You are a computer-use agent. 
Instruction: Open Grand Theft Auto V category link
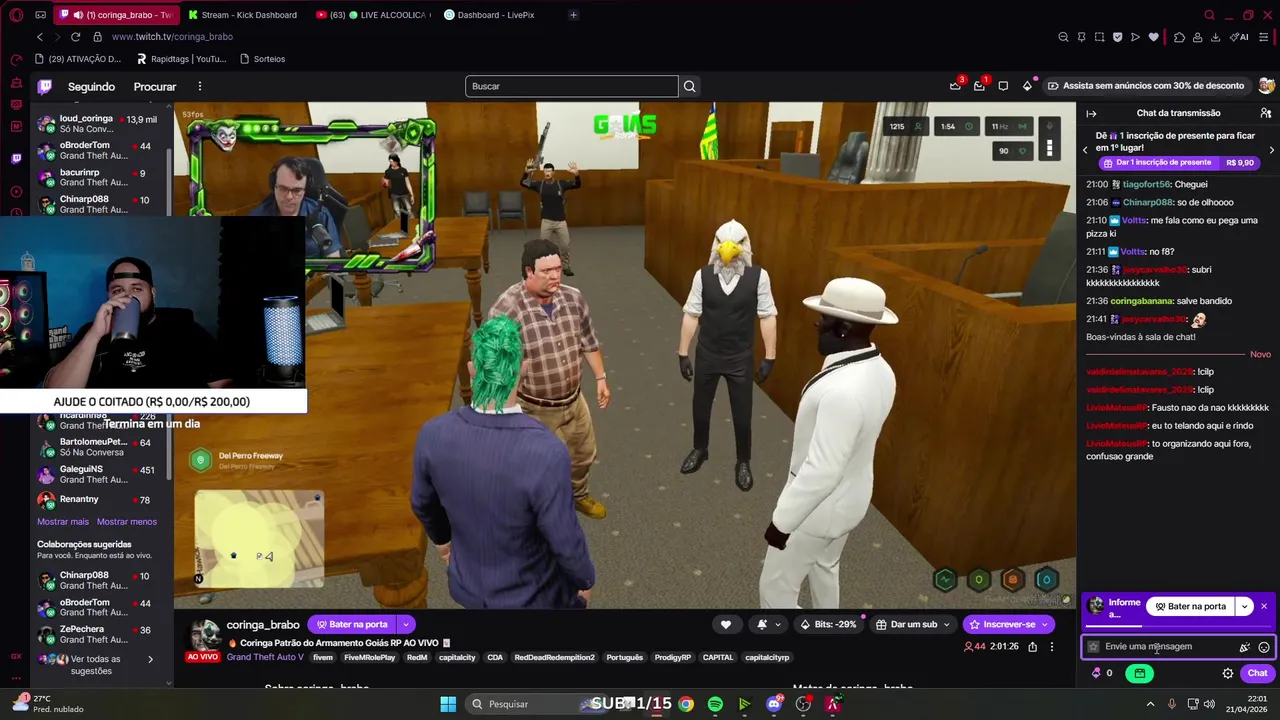click(265, 657)
